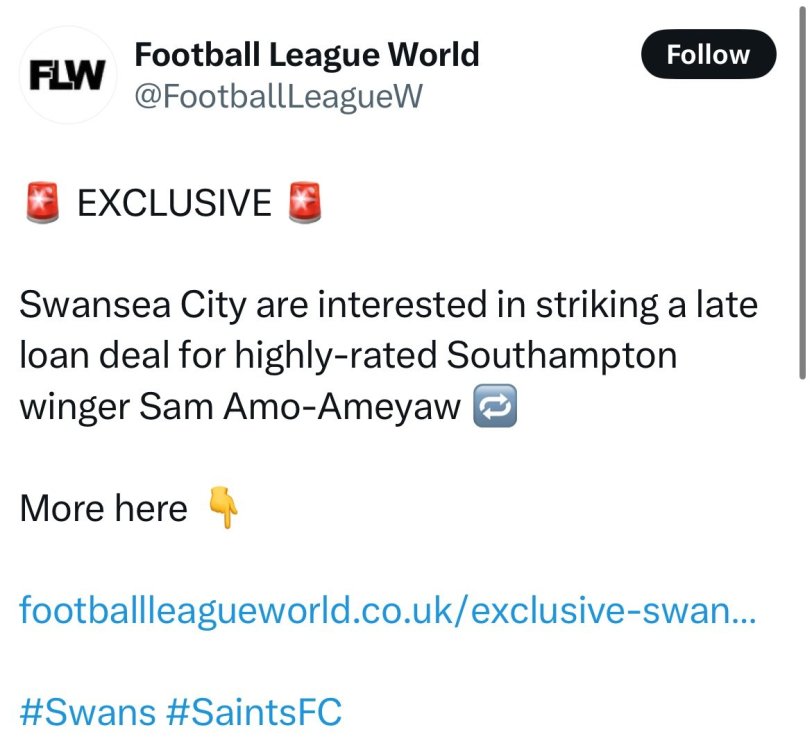Image resolution: width=812 pixels, height=750 pixels.
Task: Click the @FootballLeagueW handle
Action: pyautogui.click(x=278, y=98)
